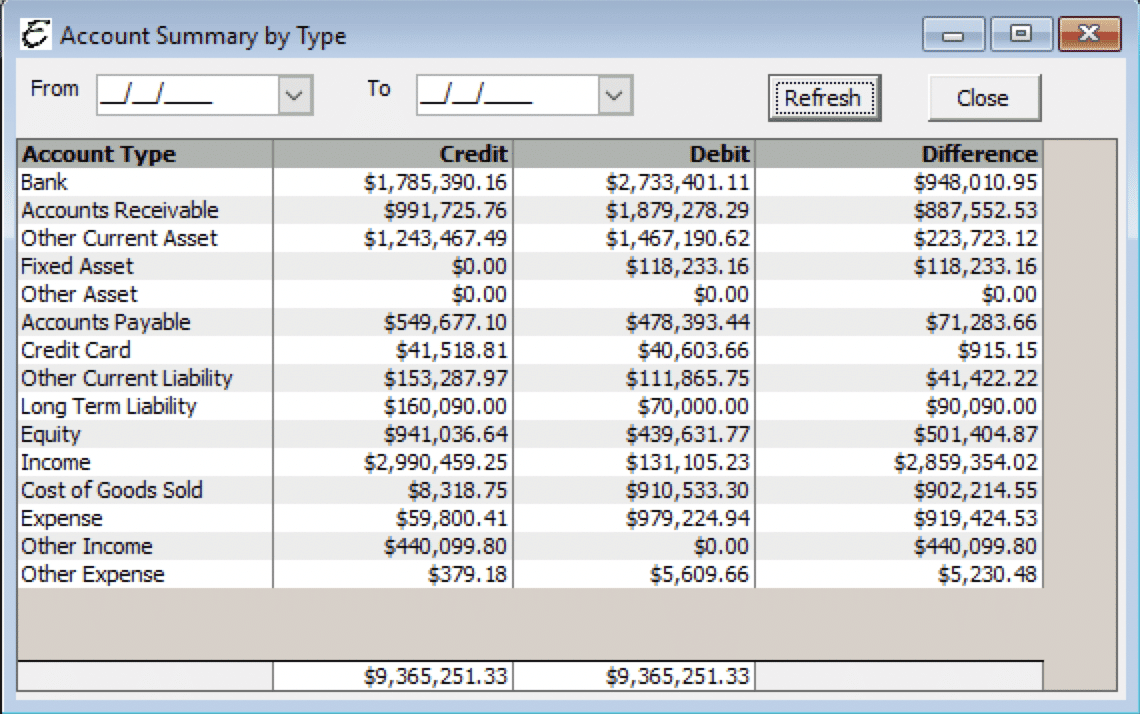1140x714 pixels.
Task: Select the Difference column header
Action: (897, 154)
